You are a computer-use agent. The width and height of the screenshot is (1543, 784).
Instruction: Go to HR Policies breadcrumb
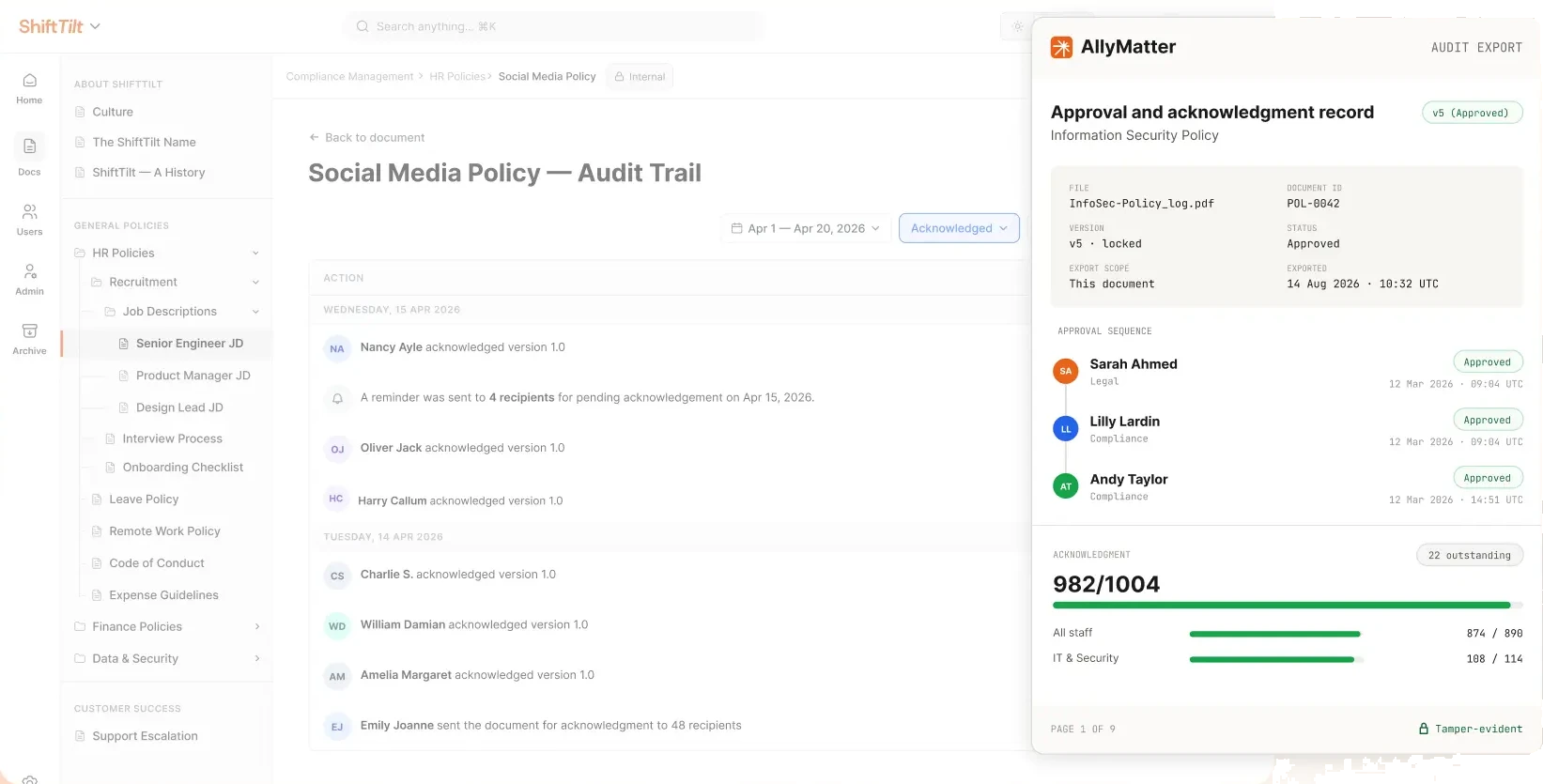point(457,77)
